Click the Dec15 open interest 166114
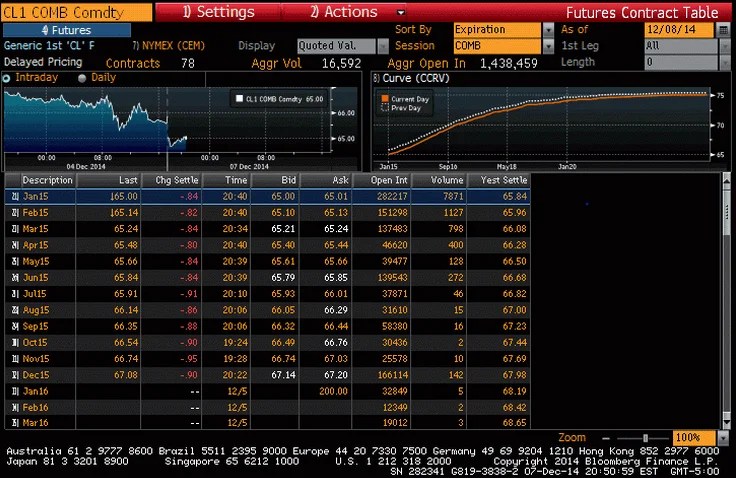This screenshot has height=478, width=736. coord(392,375)
